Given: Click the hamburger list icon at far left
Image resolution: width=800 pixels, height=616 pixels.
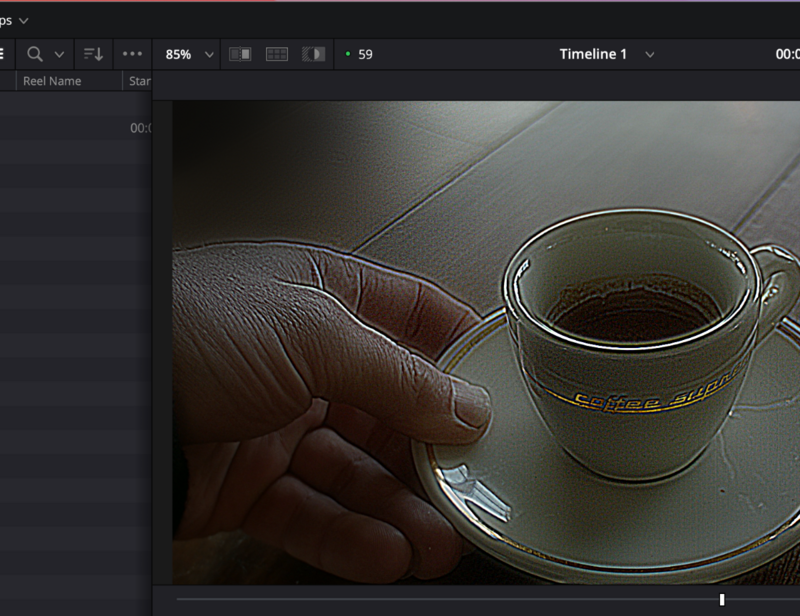Looking at the screenshot, I should pyautogui.click(x=4, y=54).
